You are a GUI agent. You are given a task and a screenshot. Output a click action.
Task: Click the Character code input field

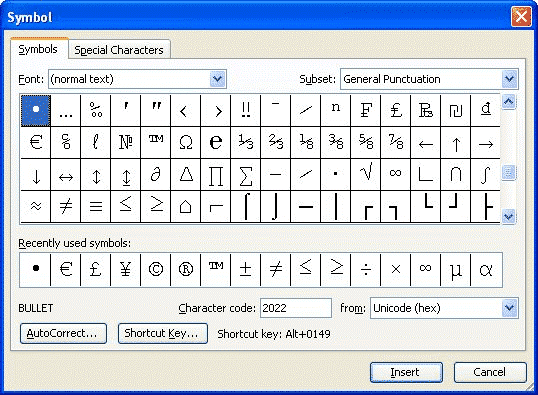click(x=296, y=308)
